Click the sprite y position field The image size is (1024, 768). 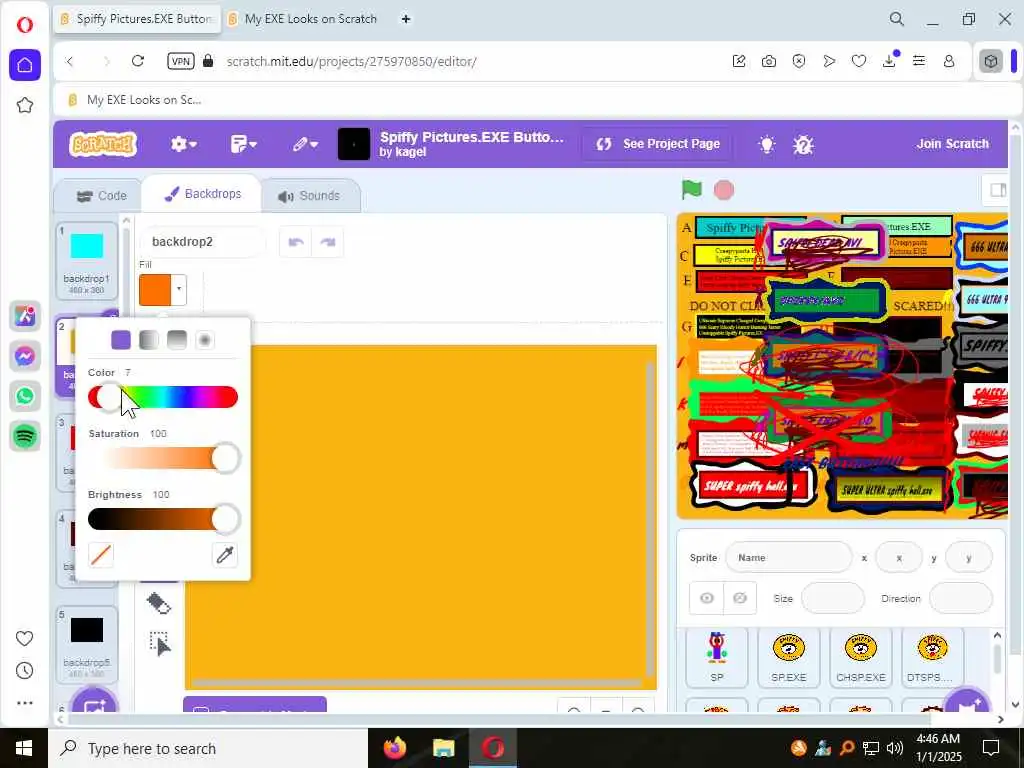click(968, 558)
